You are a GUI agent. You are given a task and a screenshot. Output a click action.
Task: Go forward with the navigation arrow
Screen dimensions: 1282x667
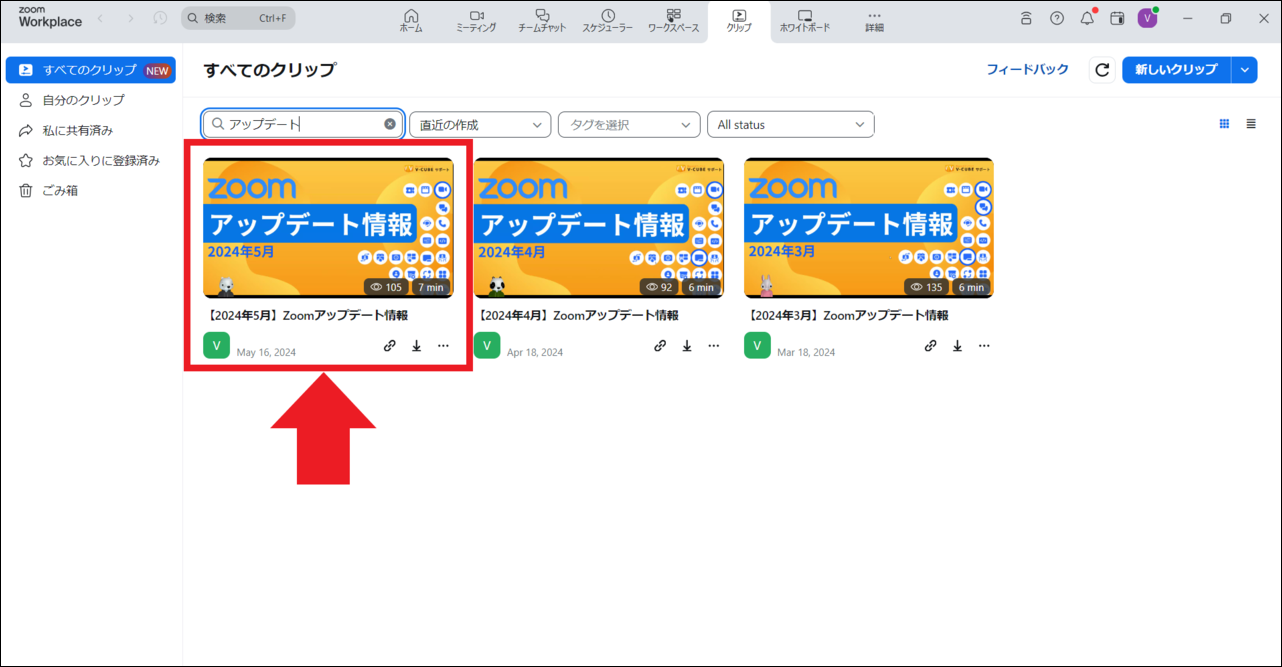(130, 18)
